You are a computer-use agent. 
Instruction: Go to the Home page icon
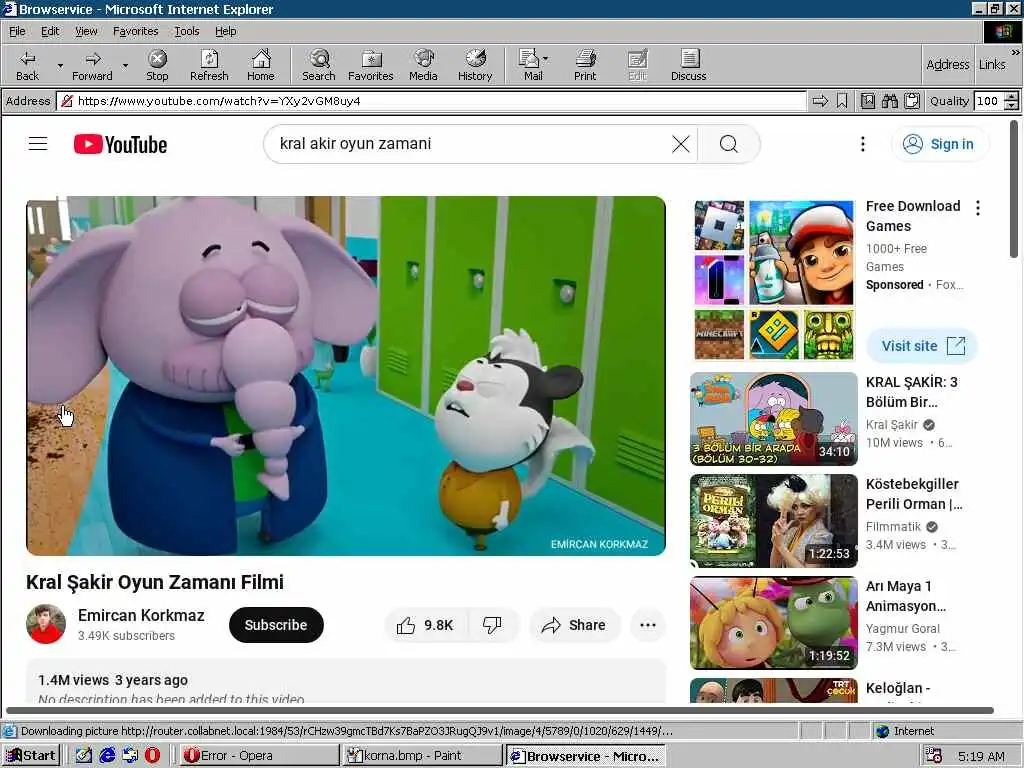tap(261, 65)
